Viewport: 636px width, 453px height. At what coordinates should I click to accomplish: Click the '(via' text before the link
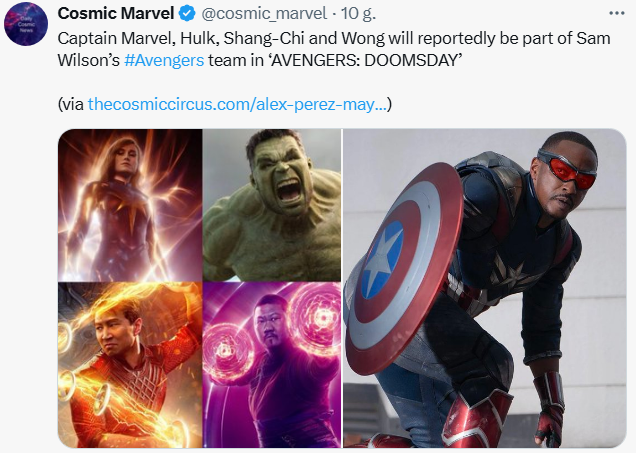click(71, 105)
